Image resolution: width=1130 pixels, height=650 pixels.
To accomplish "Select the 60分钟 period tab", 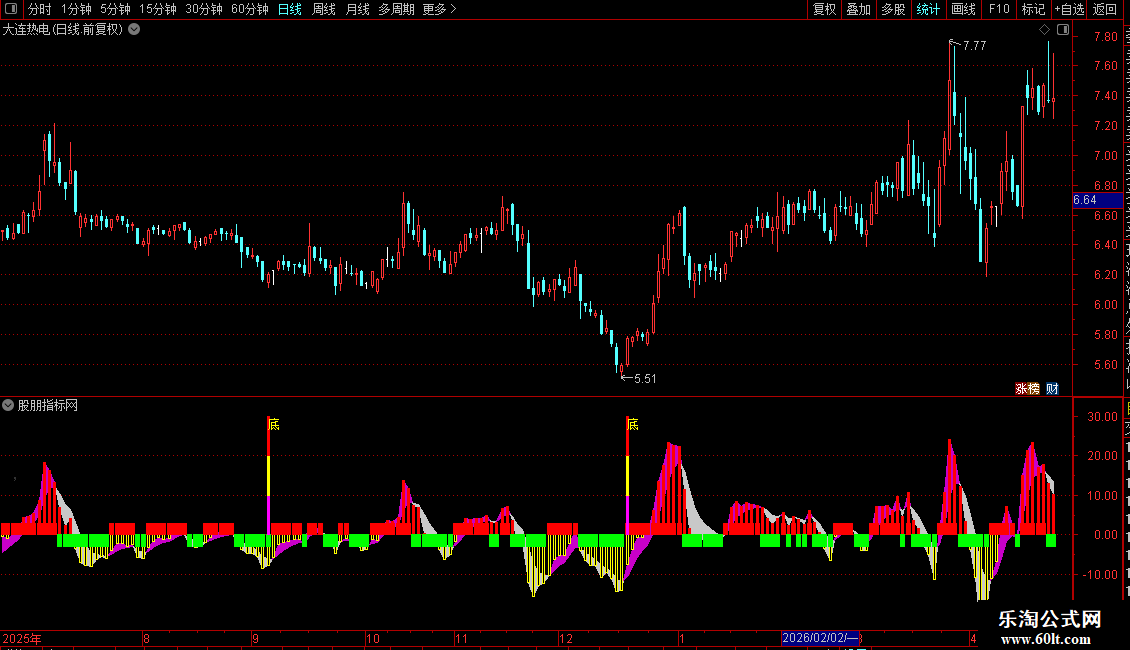I will 249,9.
